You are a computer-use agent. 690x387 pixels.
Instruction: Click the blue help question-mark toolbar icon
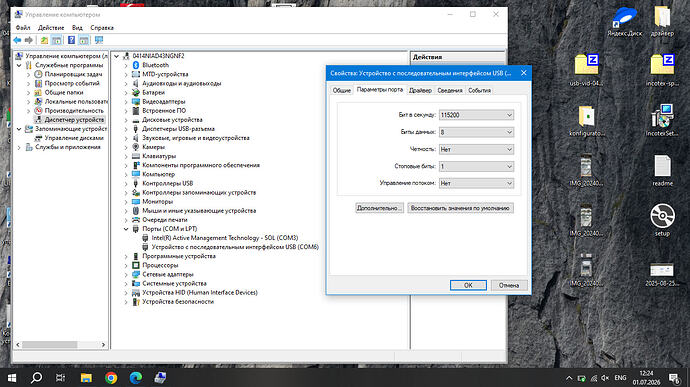71,40
